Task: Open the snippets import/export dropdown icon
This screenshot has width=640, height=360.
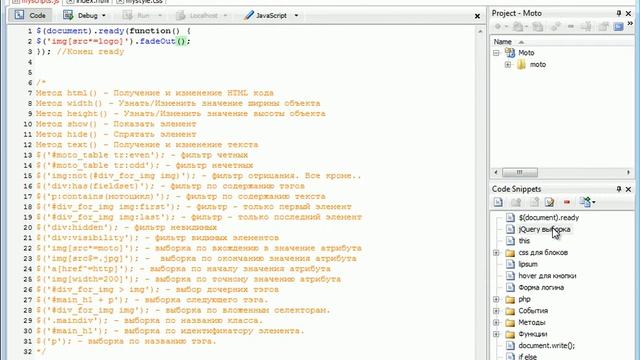Action: coord(587,202)
